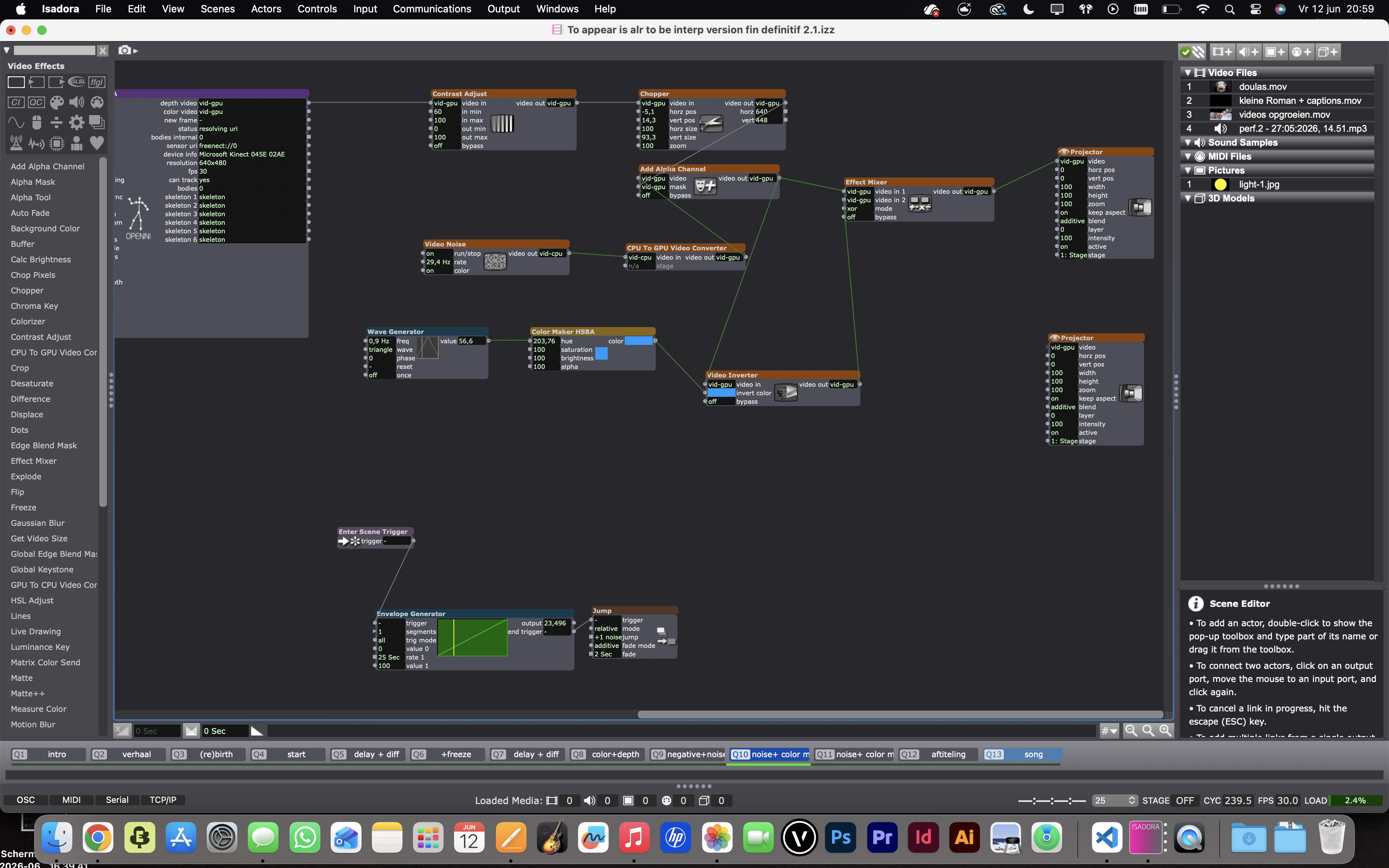Click the zoom in magnifier in editor
1389x868 pixels.
pos(1165,730)
